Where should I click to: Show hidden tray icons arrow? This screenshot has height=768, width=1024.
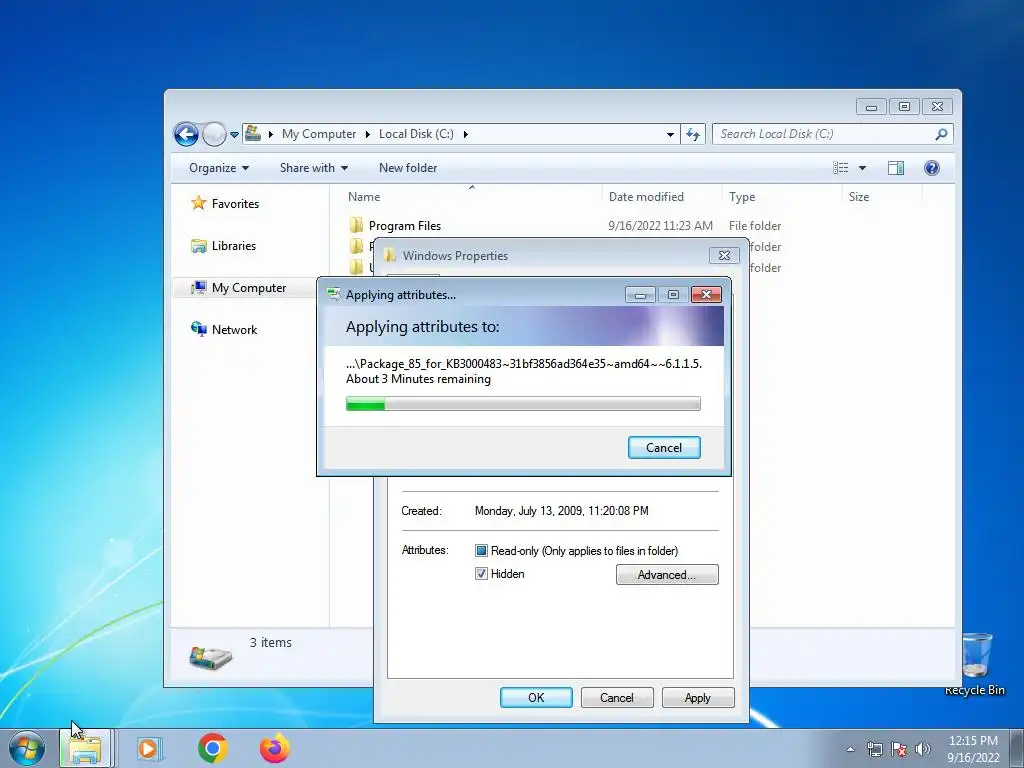[x=850, y=749]
